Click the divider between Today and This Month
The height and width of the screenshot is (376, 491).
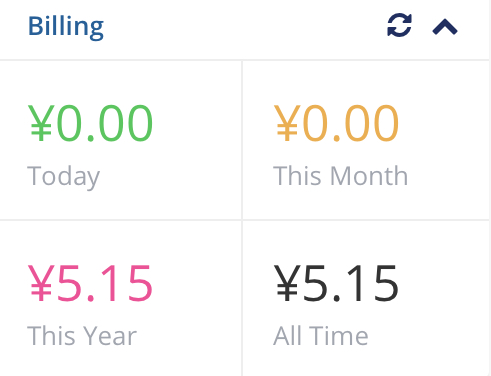tap(242, 140)
